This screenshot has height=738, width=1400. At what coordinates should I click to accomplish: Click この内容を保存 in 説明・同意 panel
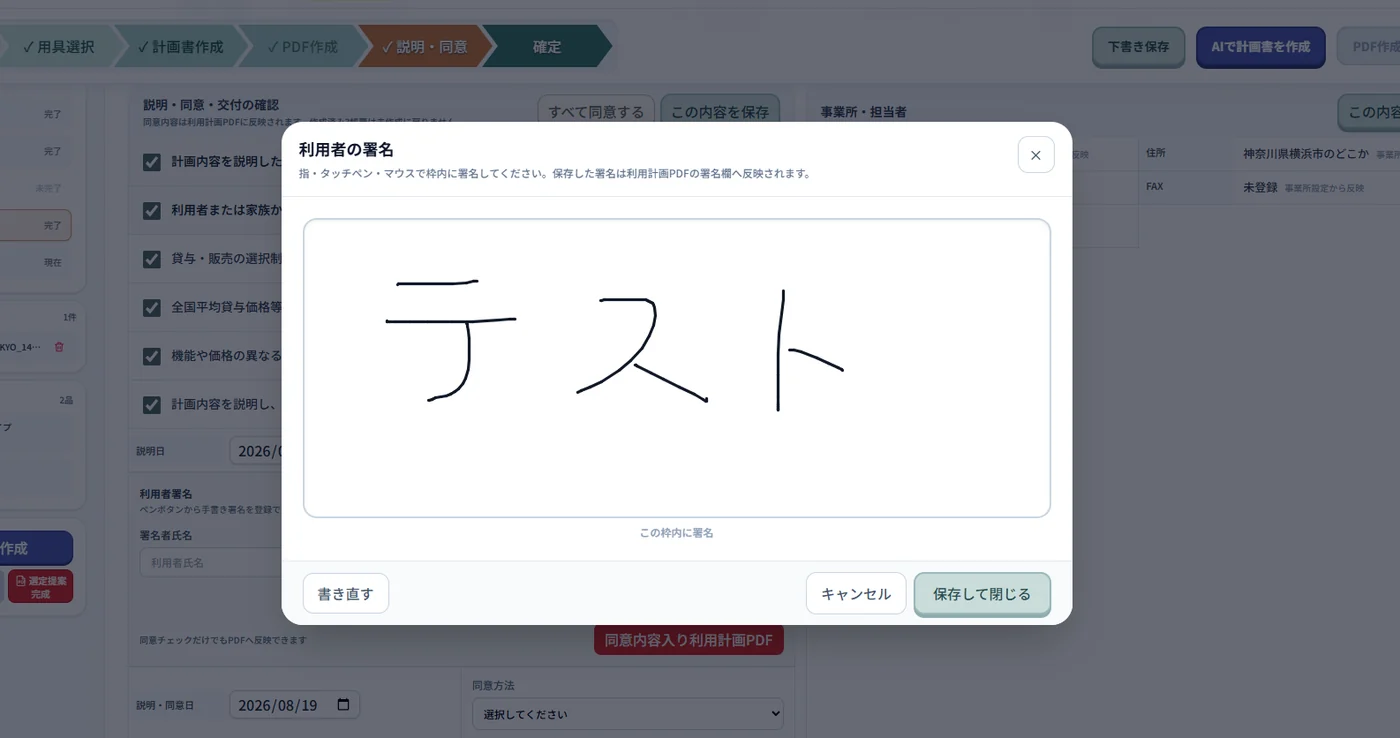(x=720, y=112)
